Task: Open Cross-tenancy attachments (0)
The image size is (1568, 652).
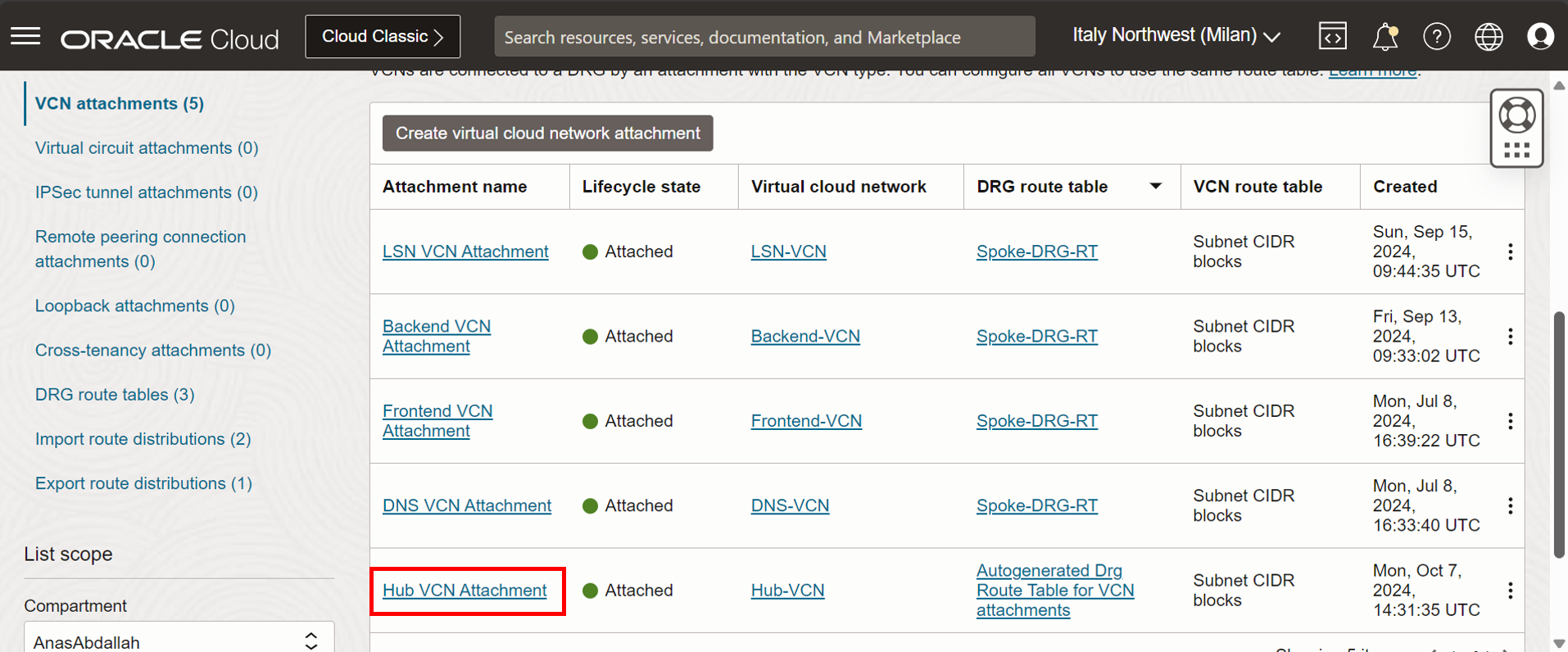Action: pos(153,350)
